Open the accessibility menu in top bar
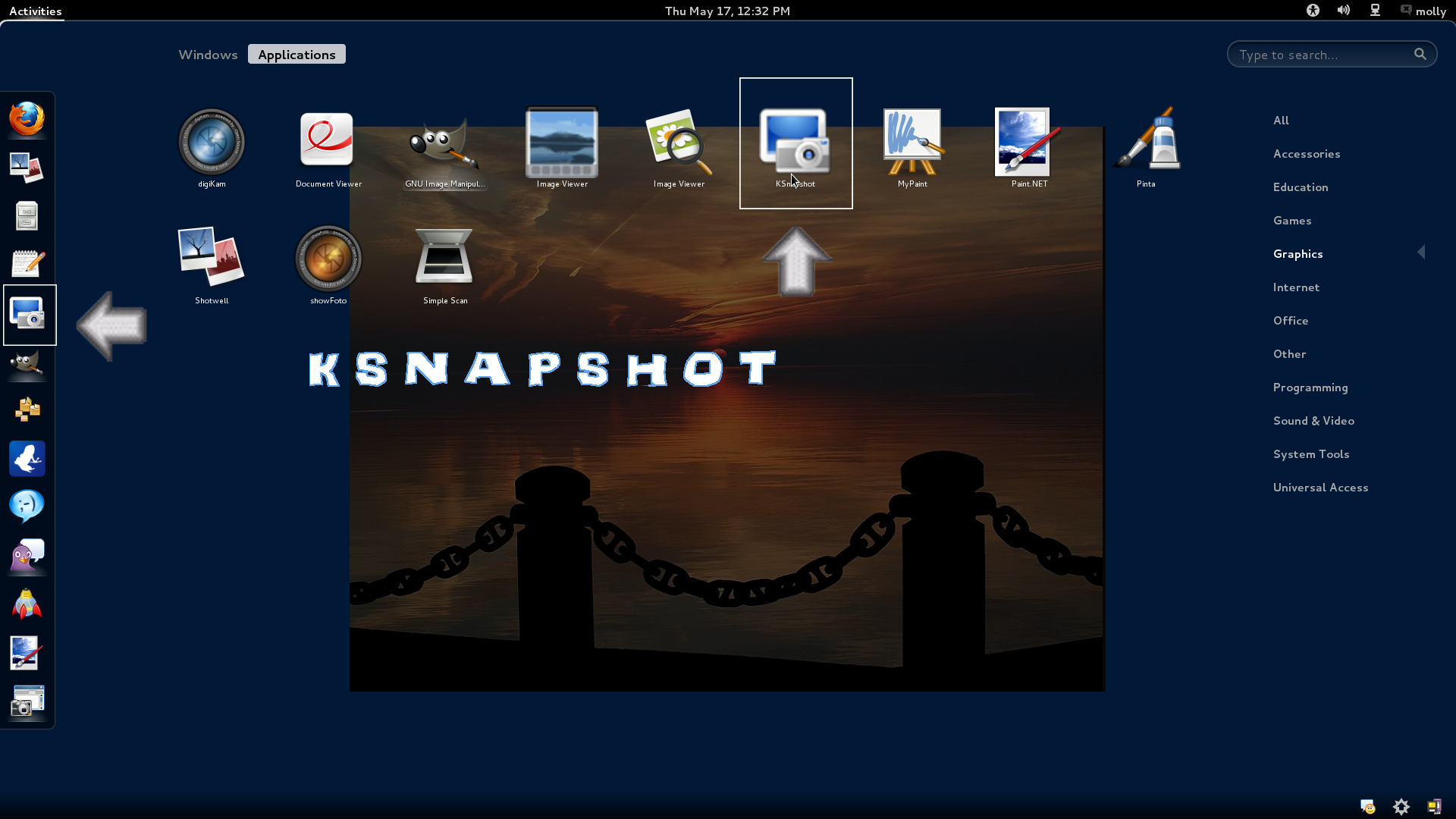Image resolution: width=1456 pixels, height=819 pixels. pyautogui.click(x=1313, y=10)
